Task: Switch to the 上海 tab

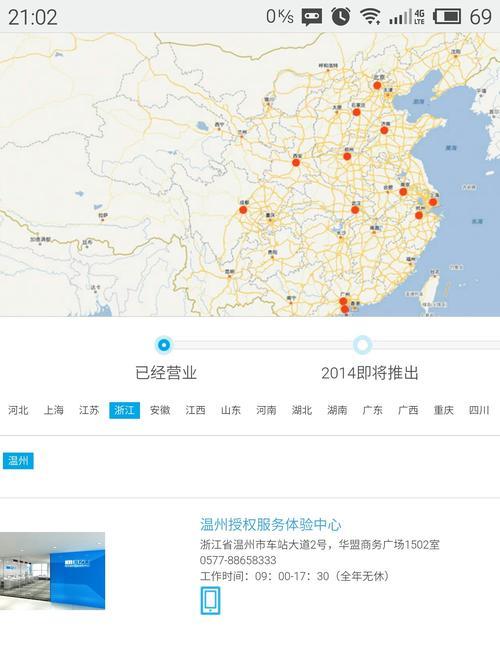Action: pos(54,410)
